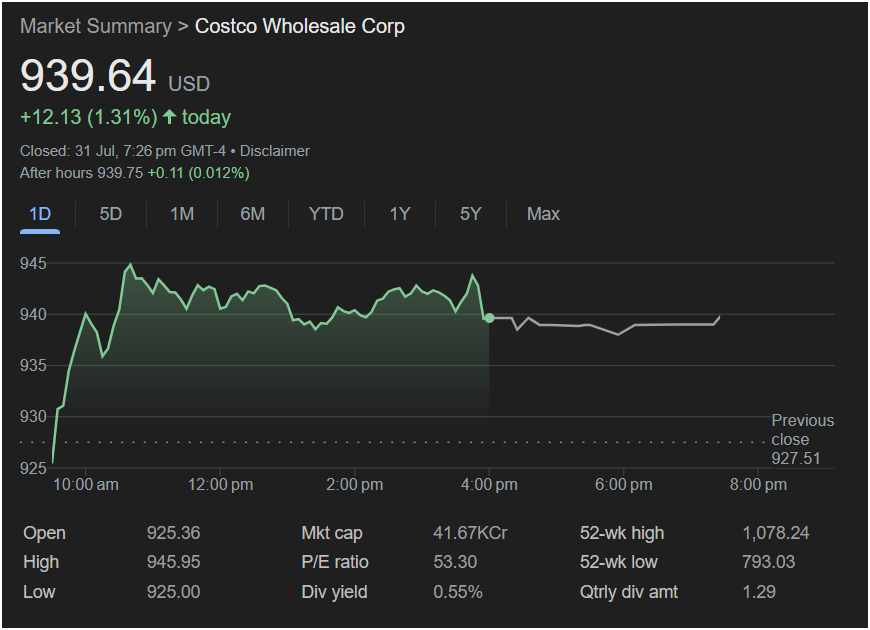The width and height of the screenshot is (870, 630).
Task: Click the 52-wk high value 1,078.24
Action: coord(776,533)
